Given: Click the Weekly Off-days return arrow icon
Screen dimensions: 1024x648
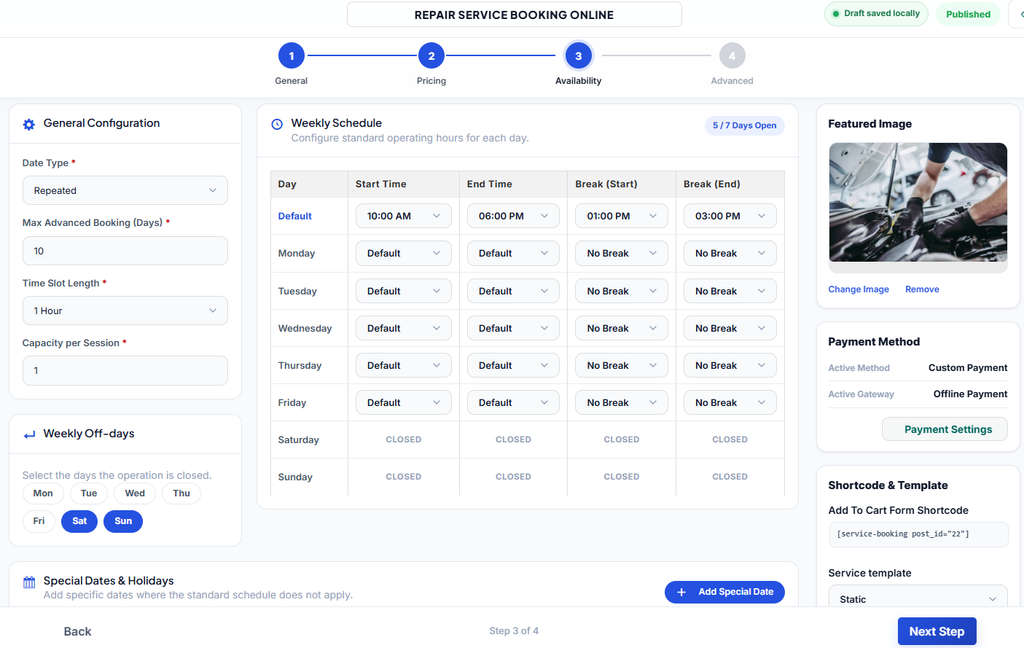Looking at the screenshot, I should pyautogui.click(x=29, y=434).
